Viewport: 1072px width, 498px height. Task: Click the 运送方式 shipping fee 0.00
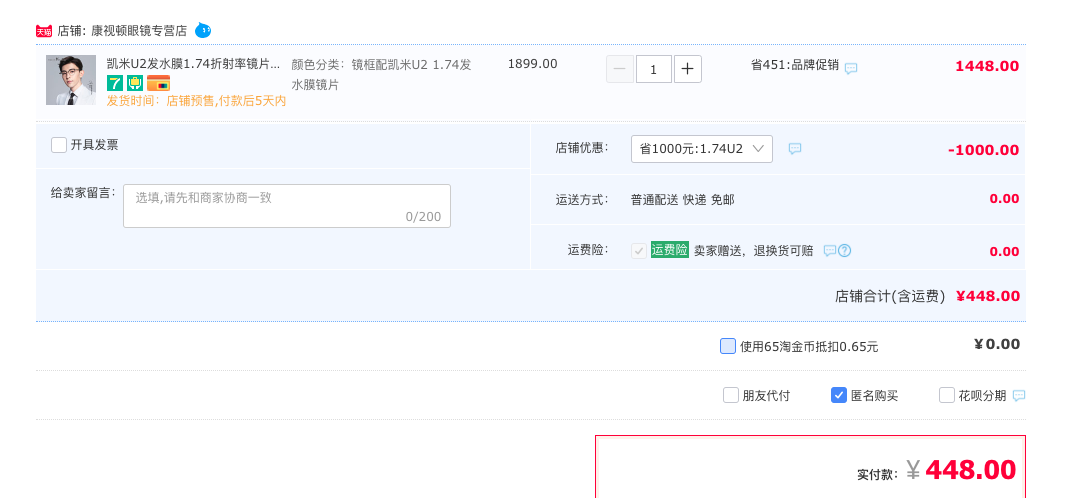1004,199
